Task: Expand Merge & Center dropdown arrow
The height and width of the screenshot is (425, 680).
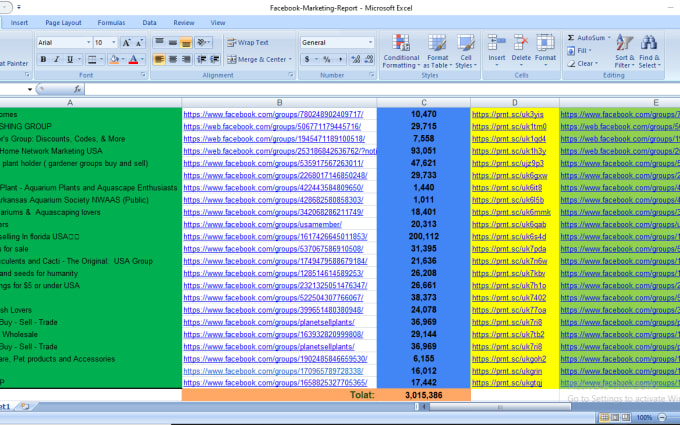Action: pyautogui.click(x=290, y=59)
